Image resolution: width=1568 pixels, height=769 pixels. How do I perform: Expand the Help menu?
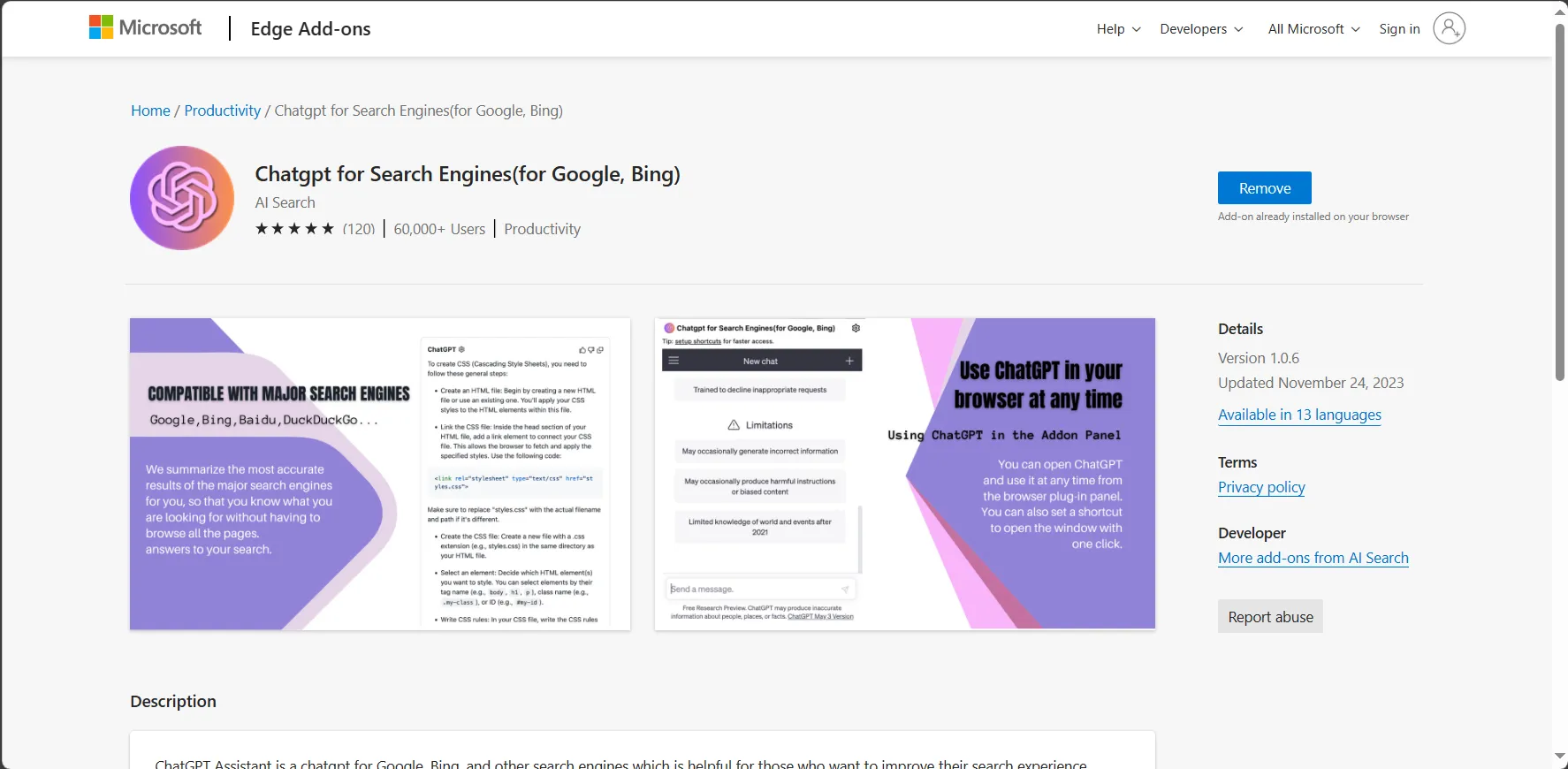click(1118, 29)
